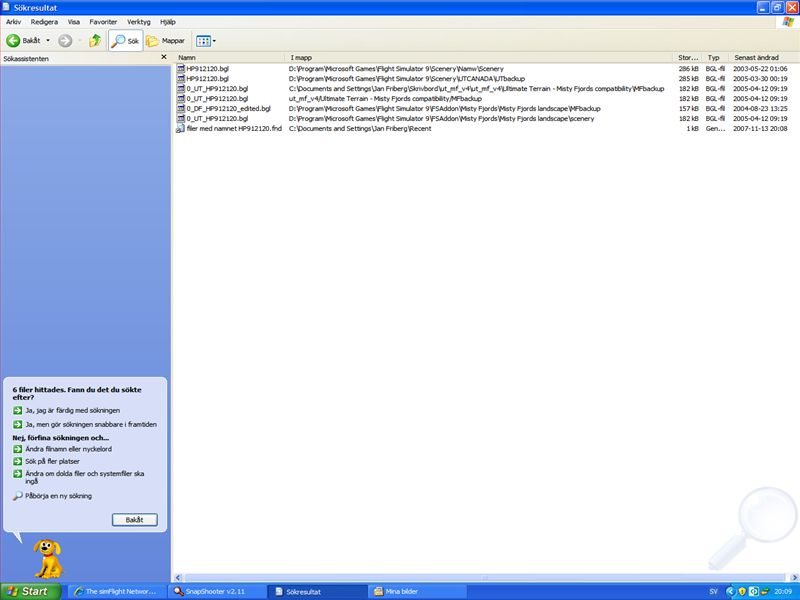800x600 pixels.
Task: Sort by the Stor... size column
Action: [688, 58]
